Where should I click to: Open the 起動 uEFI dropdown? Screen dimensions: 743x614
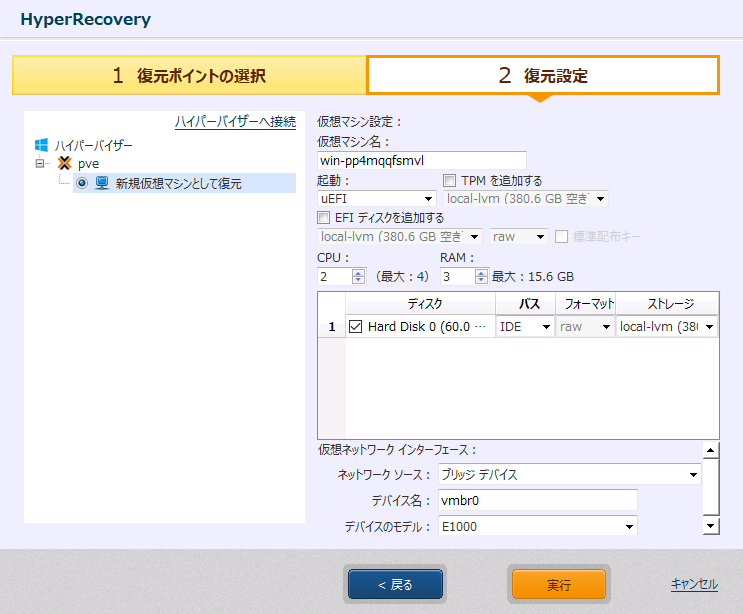376,198
